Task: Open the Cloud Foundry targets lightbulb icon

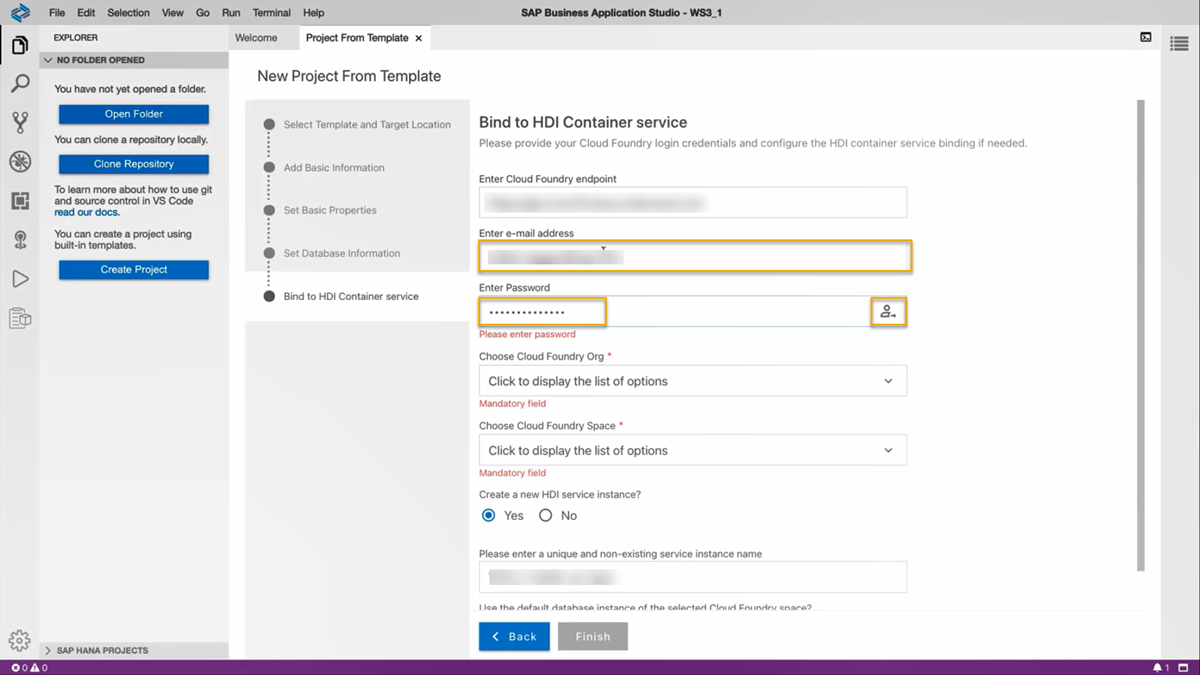Action: pos(20,240)
